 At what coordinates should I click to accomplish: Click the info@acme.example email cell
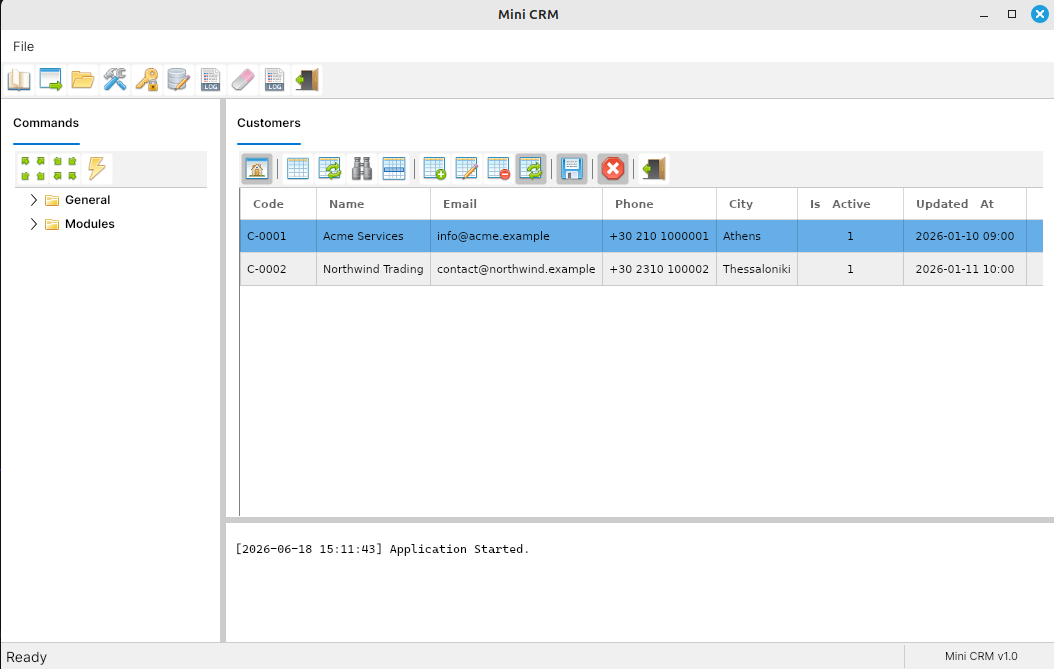(516, 236)
